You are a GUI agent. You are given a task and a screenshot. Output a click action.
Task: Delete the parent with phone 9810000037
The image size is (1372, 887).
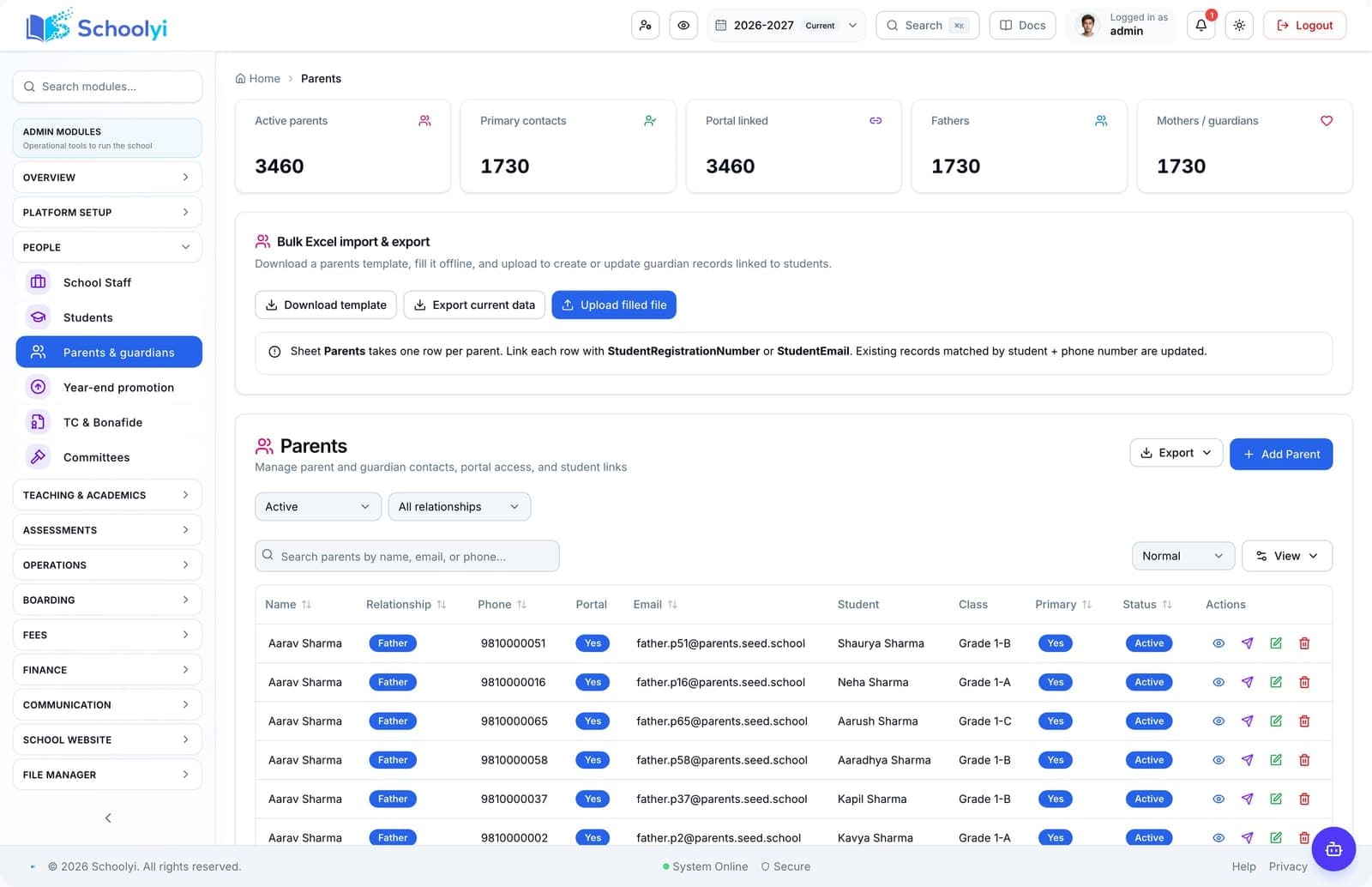point(1304,799)
